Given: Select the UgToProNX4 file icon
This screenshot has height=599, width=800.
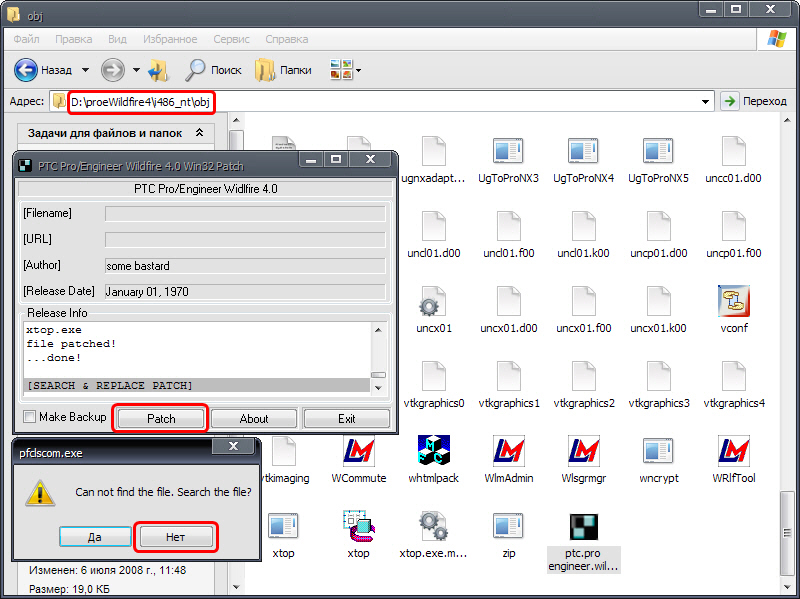Looking at the screenshot, I should 583,151.
